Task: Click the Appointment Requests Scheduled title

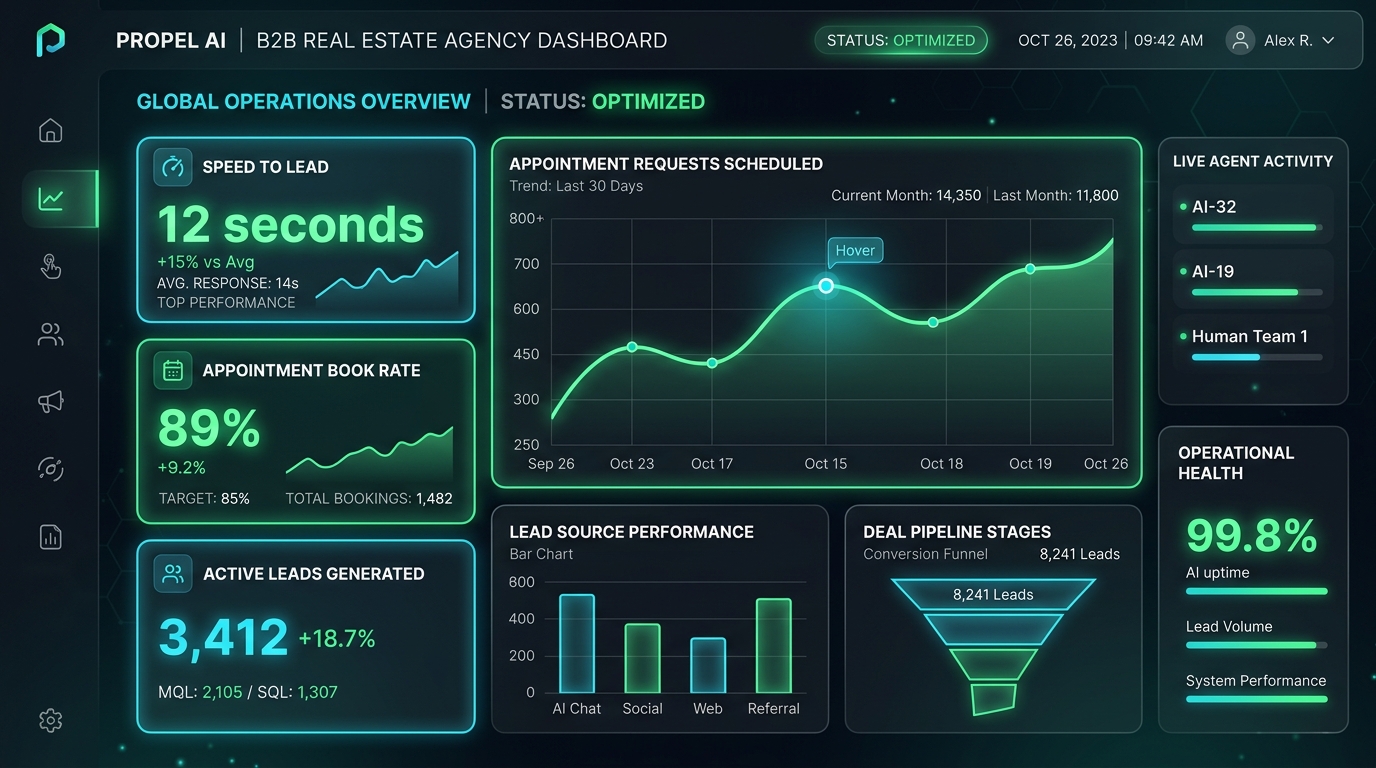Action: coord(666,164)
